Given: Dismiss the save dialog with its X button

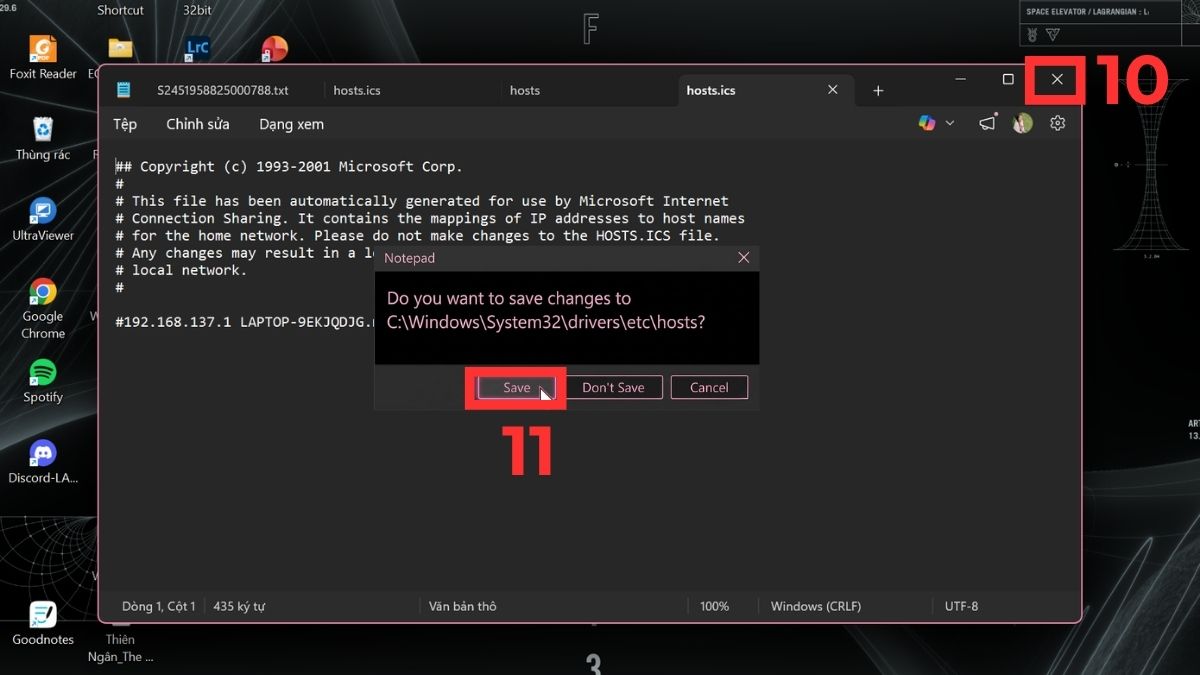Looking at the screenshot, I should tap(743, 258).
